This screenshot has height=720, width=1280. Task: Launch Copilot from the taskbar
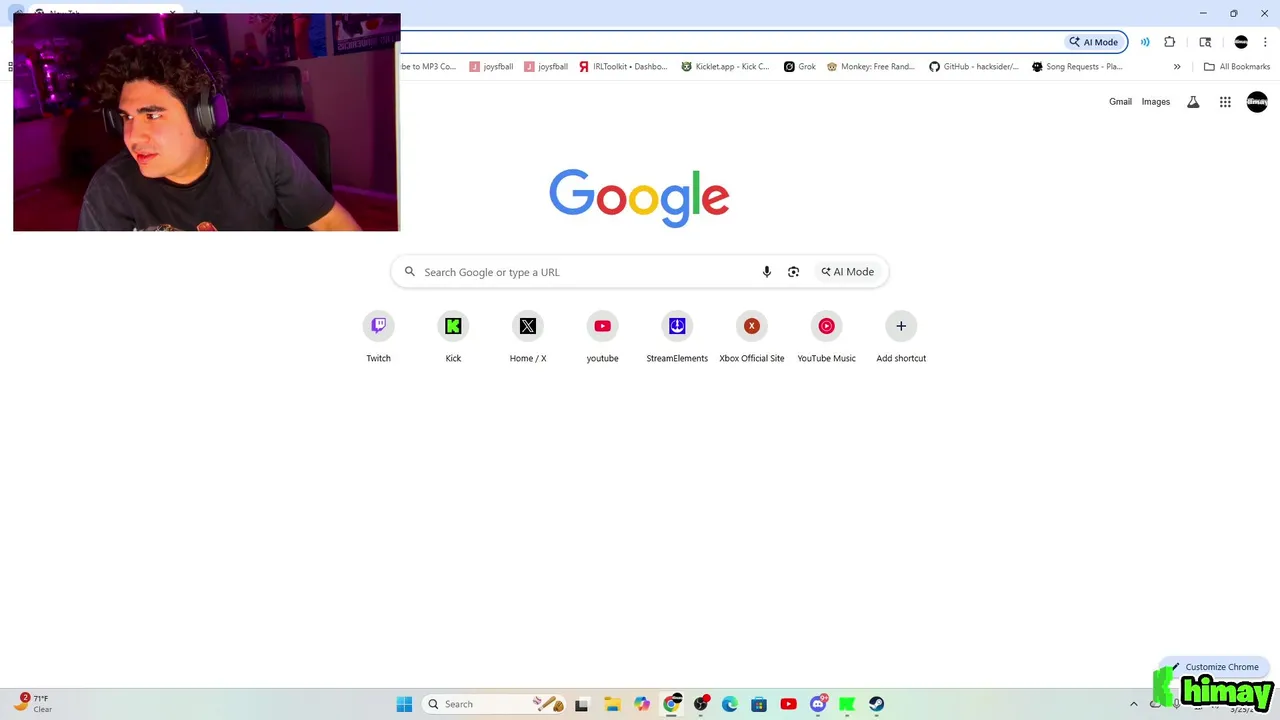click(642, 704)
